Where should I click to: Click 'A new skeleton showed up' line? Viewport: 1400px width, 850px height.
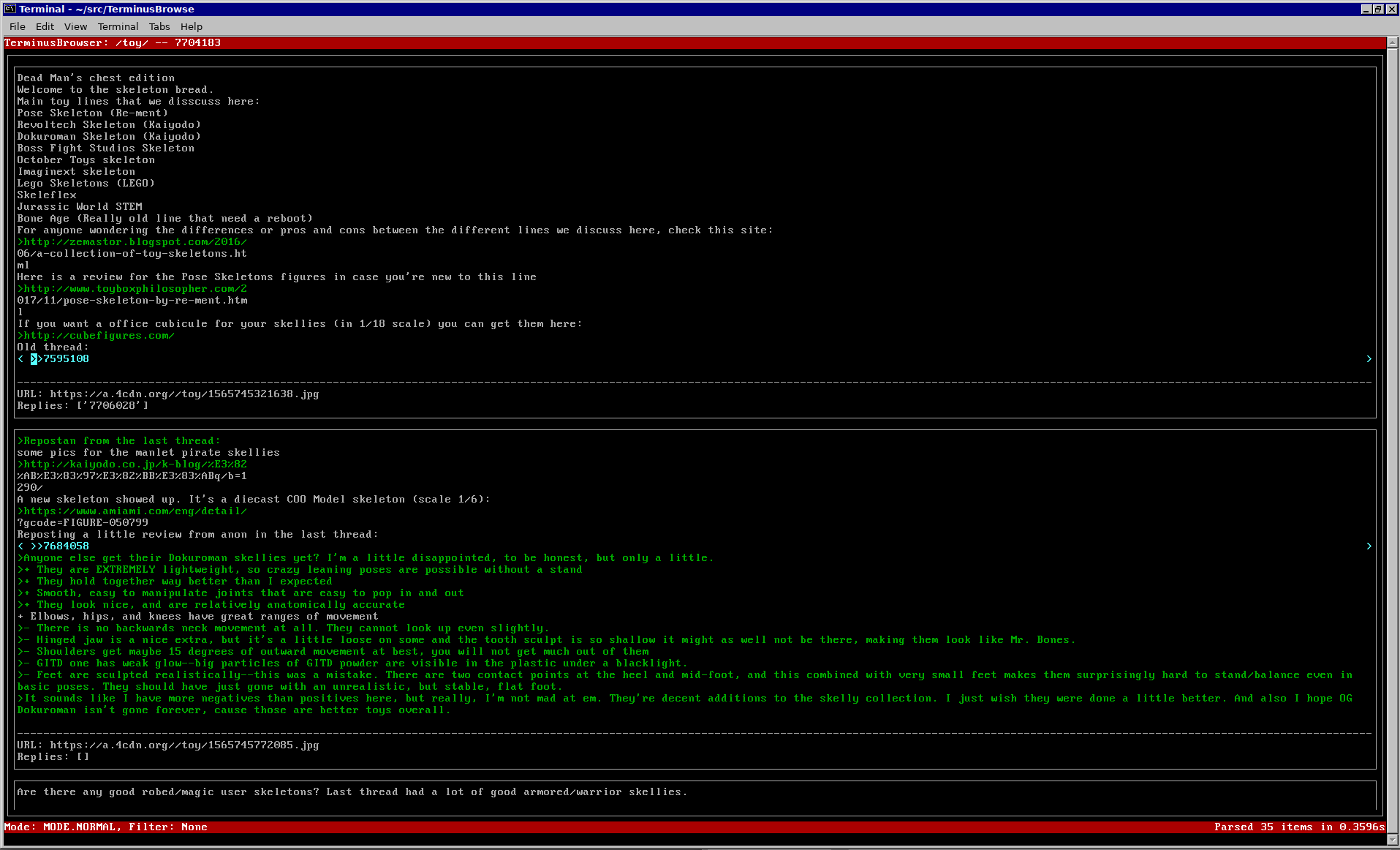[254, 499]
